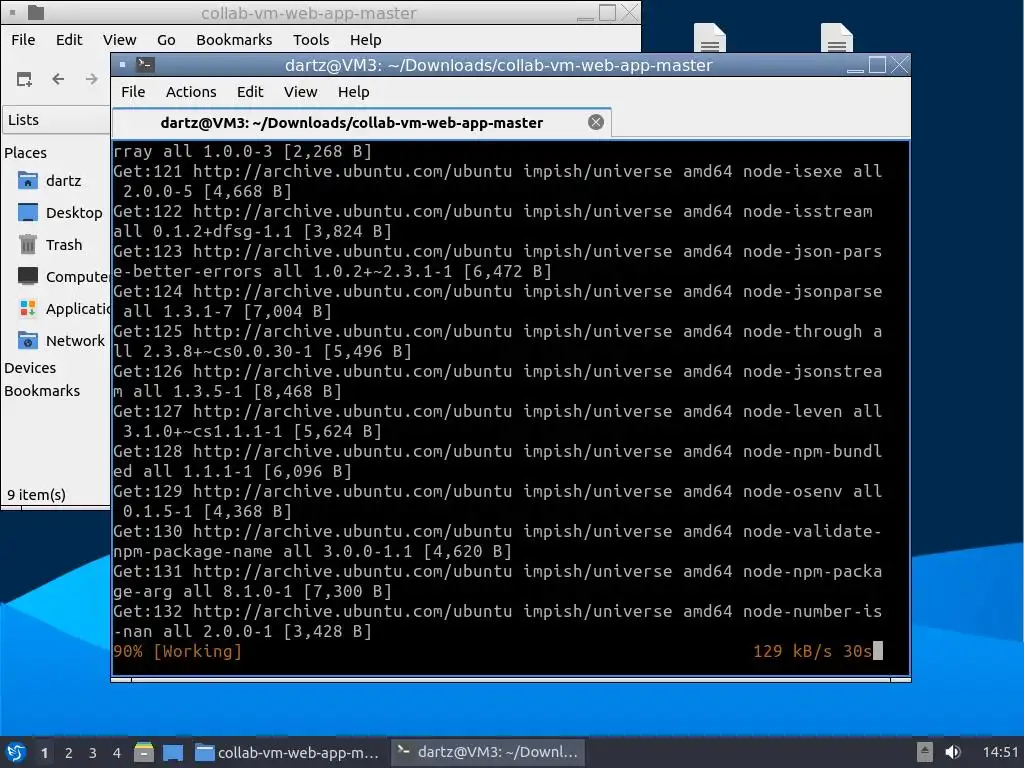1024x768 pixels.
Task: Click the Applications grid icon
Action: pos(27,308)
